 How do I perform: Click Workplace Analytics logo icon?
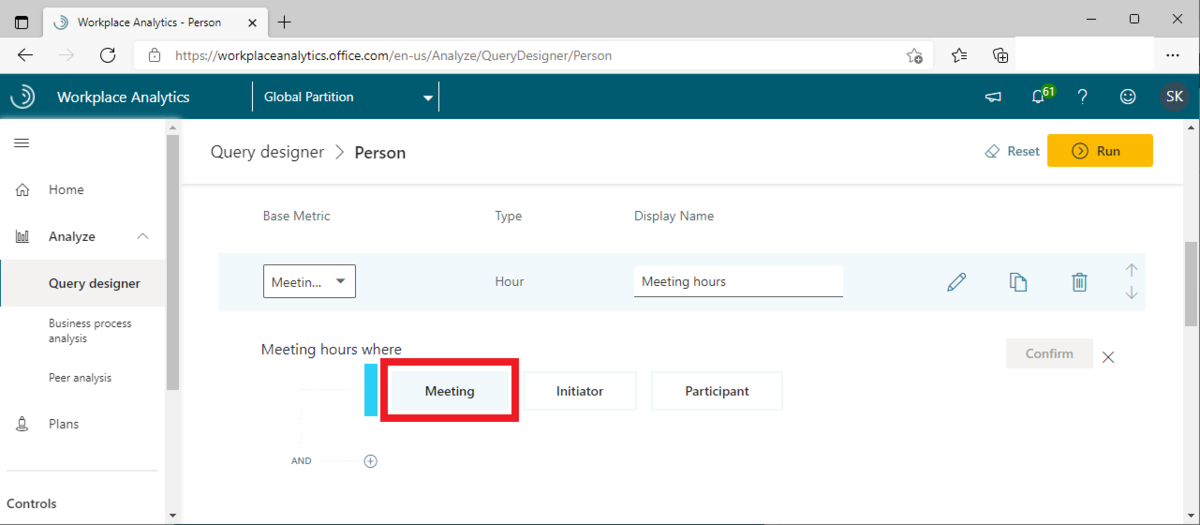pos(22,97)
